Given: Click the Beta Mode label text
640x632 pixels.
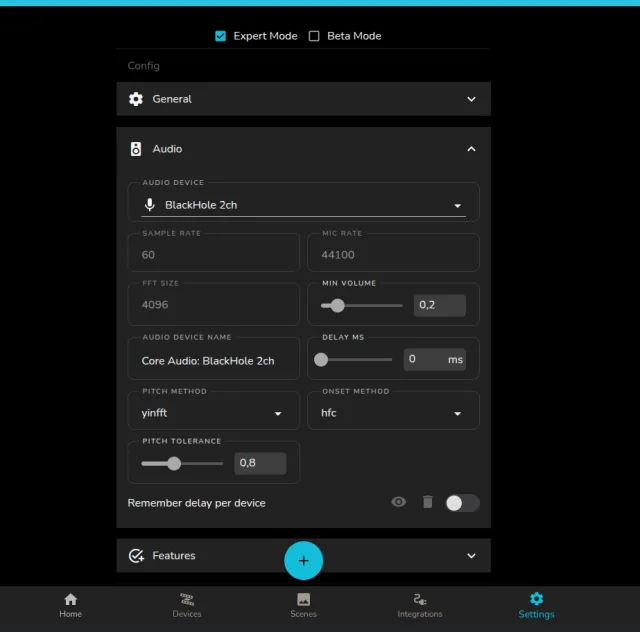Looking at the screenshot, I should [354, 36].
